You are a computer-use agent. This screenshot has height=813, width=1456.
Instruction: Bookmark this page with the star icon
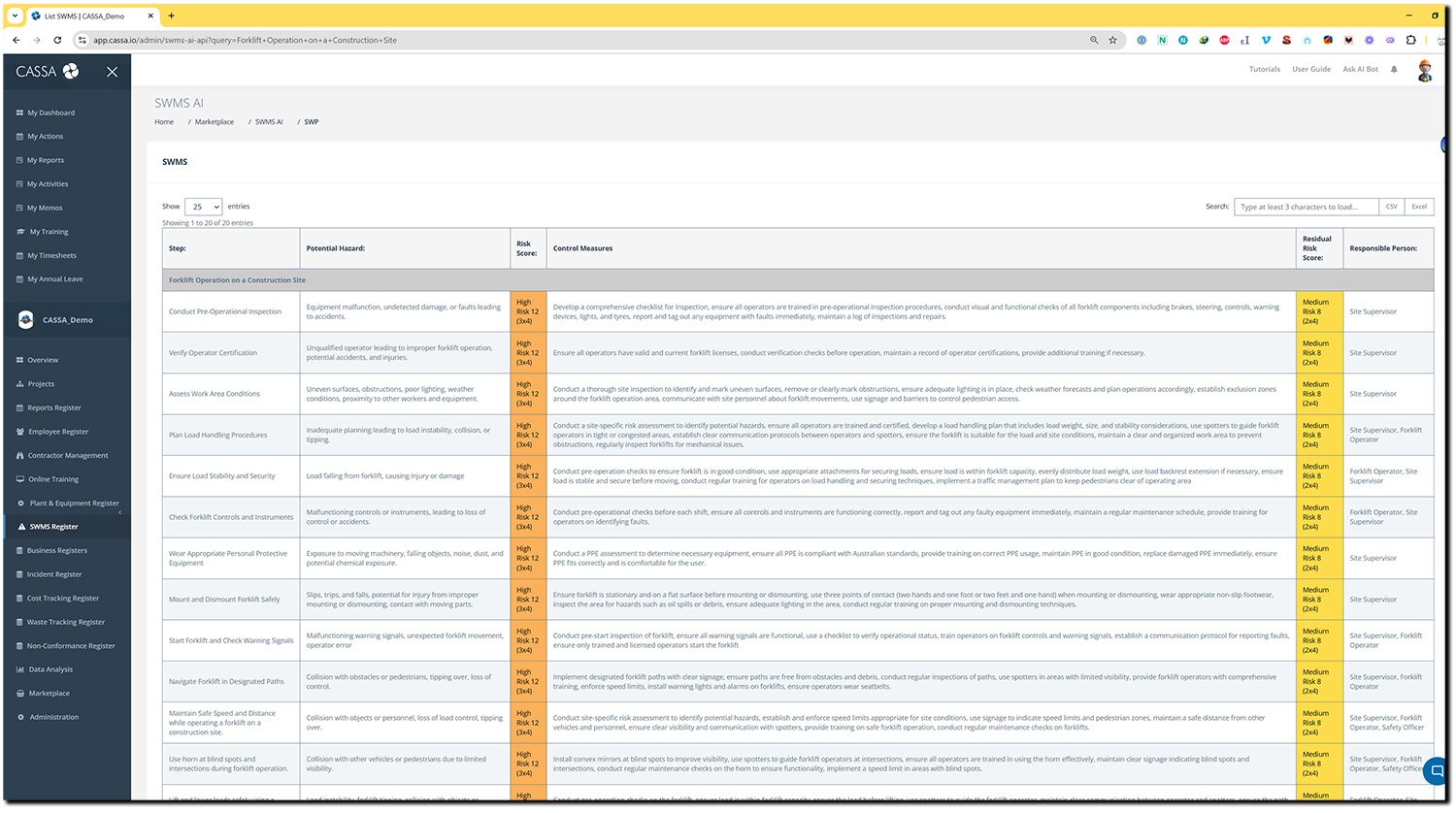(x=1112, y=40)
